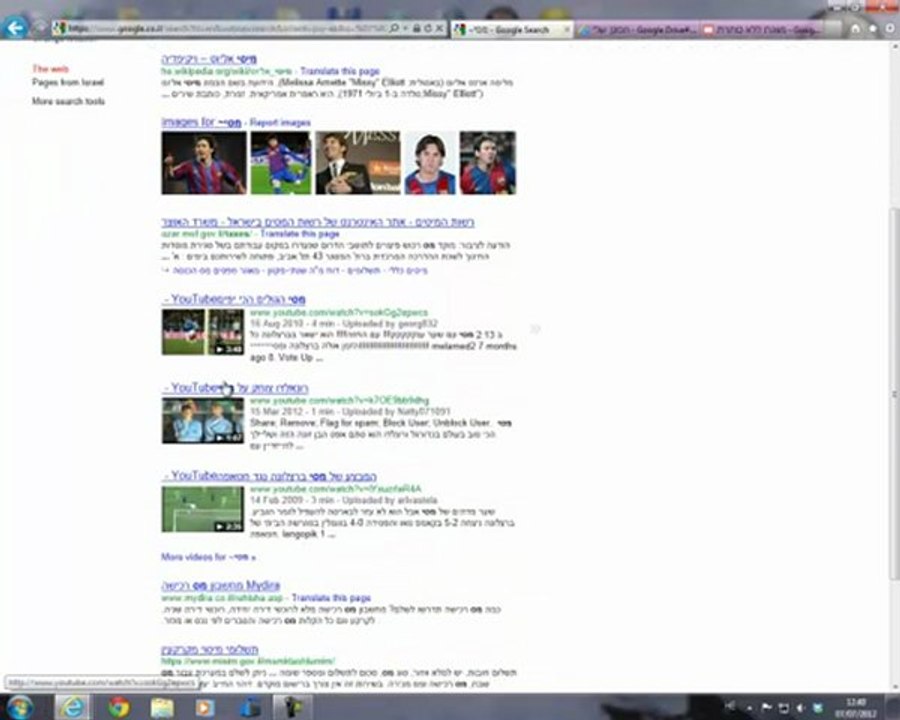900x720 pixels.
Task: Select 'Pages from Israel' filter
Action: pos(68,83)
